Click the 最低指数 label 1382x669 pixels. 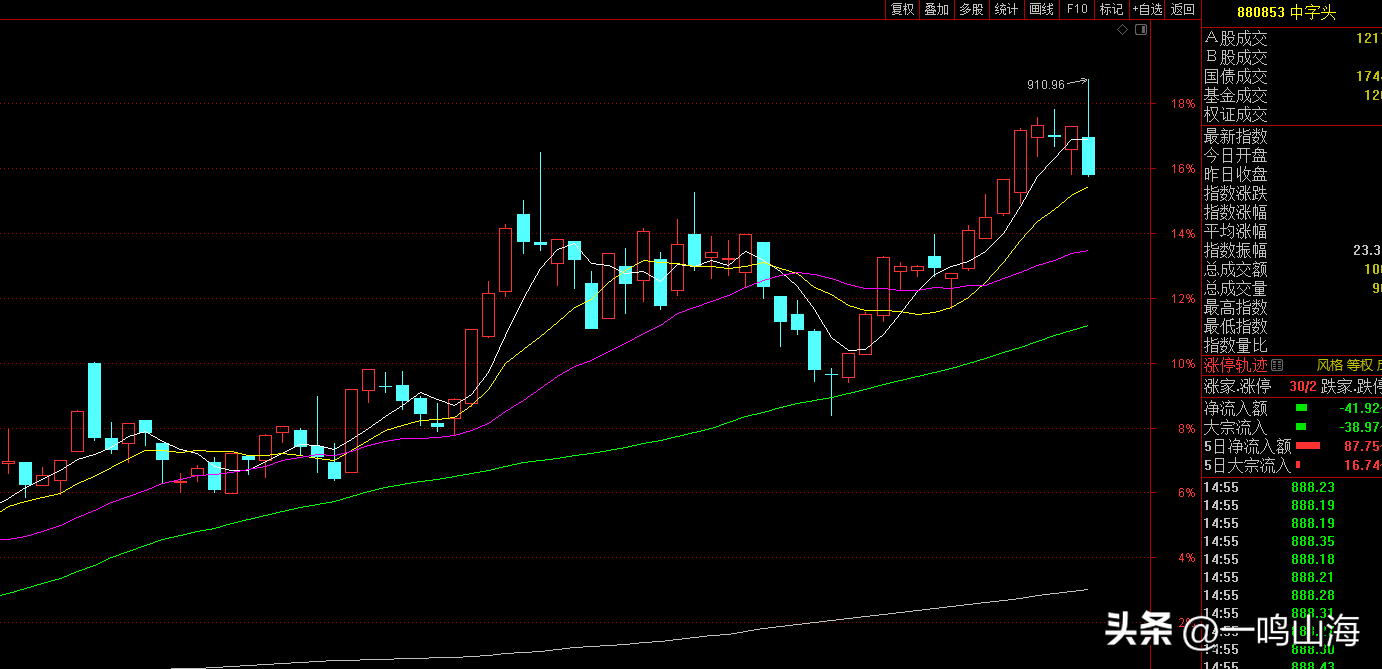click(1236, 326)
